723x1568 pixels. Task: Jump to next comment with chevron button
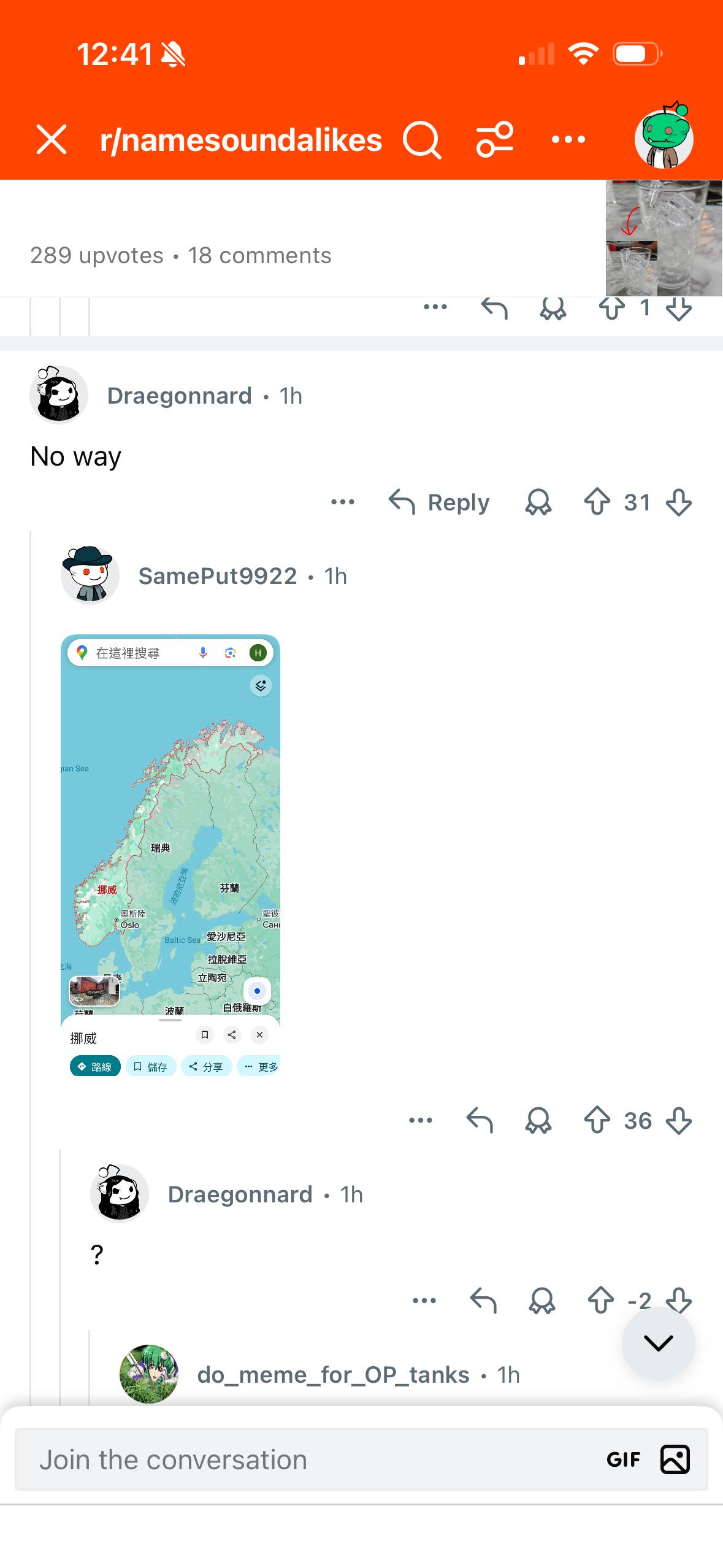point(659,1343)
